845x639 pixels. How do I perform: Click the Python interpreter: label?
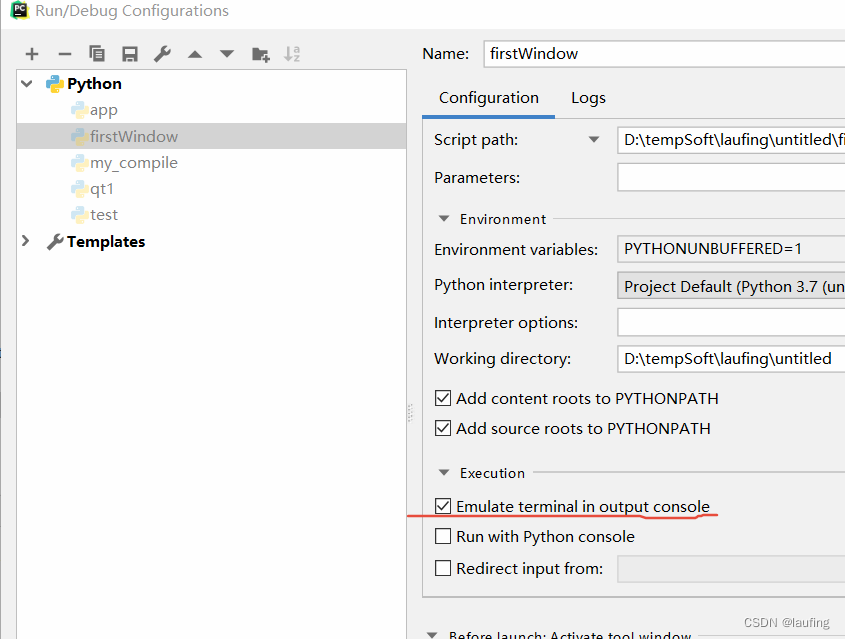point(503,285)
